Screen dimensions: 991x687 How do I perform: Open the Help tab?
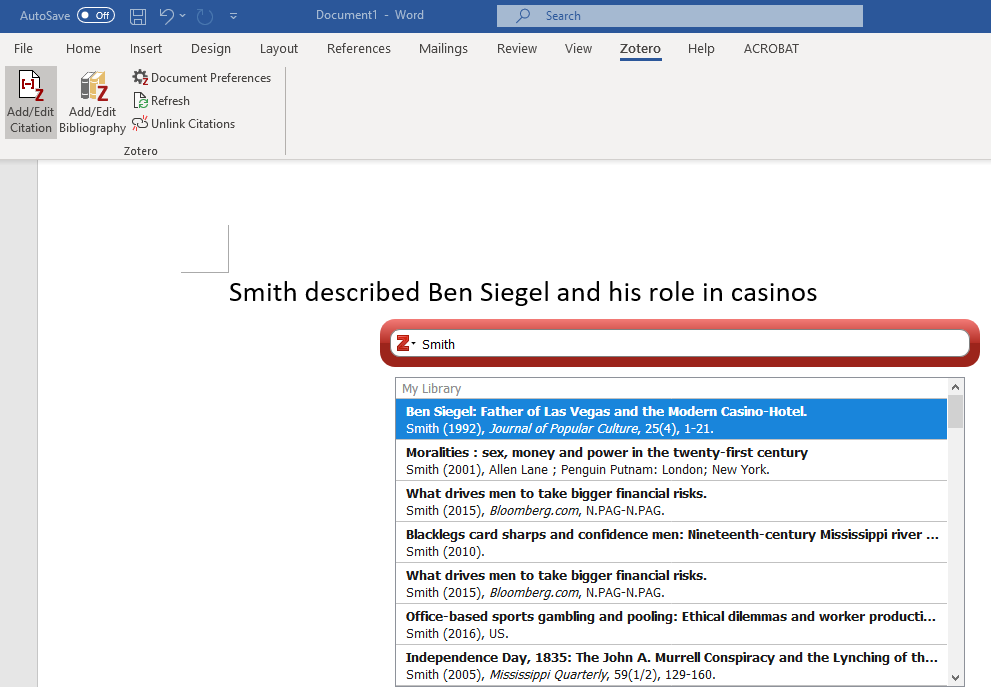702,49
